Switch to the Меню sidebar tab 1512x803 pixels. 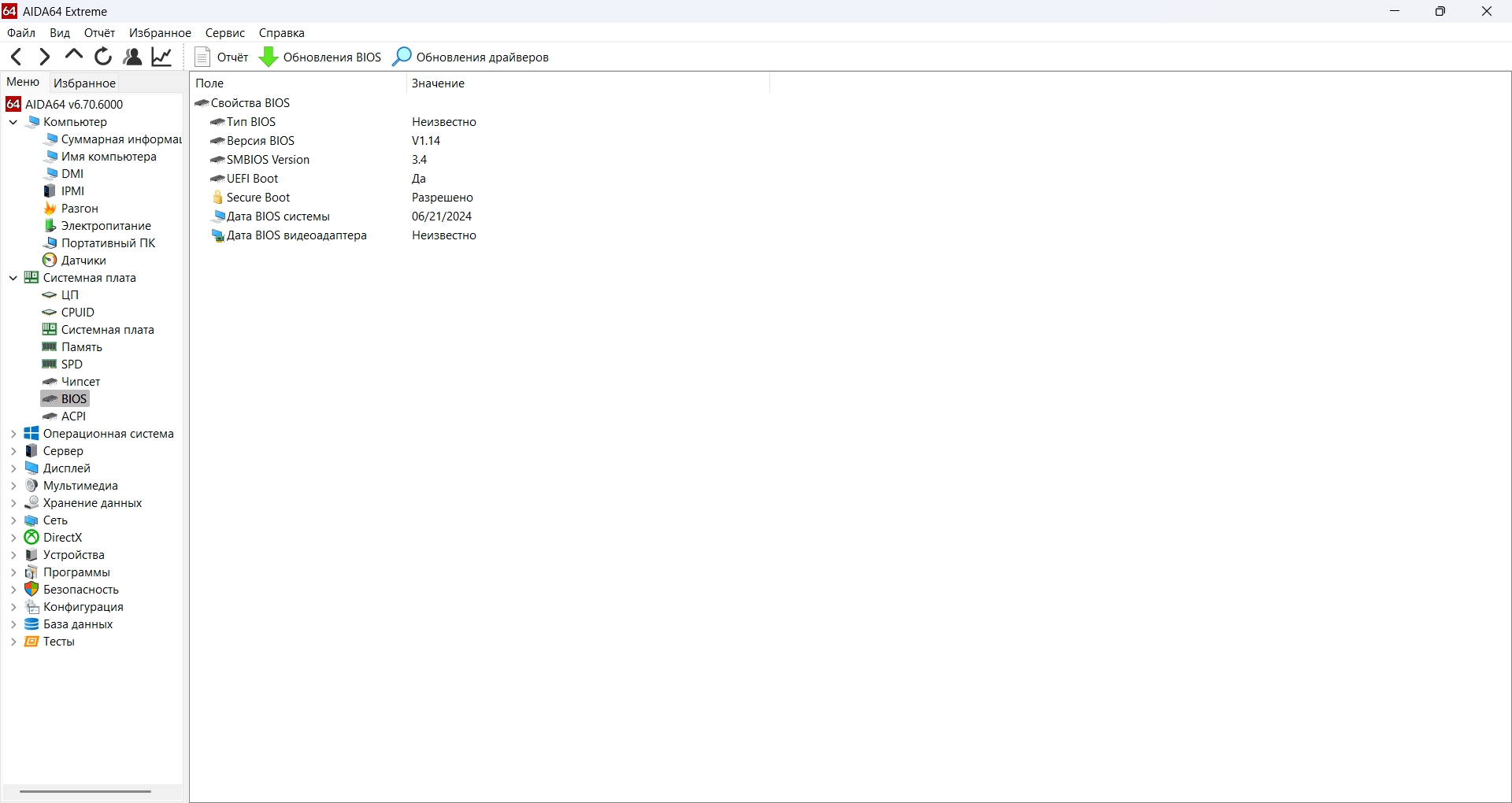[x=23, y=82]
